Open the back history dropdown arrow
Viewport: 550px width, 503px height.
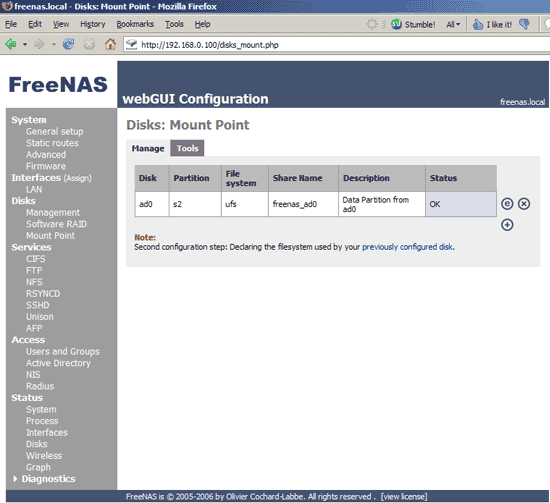point(25,45)
